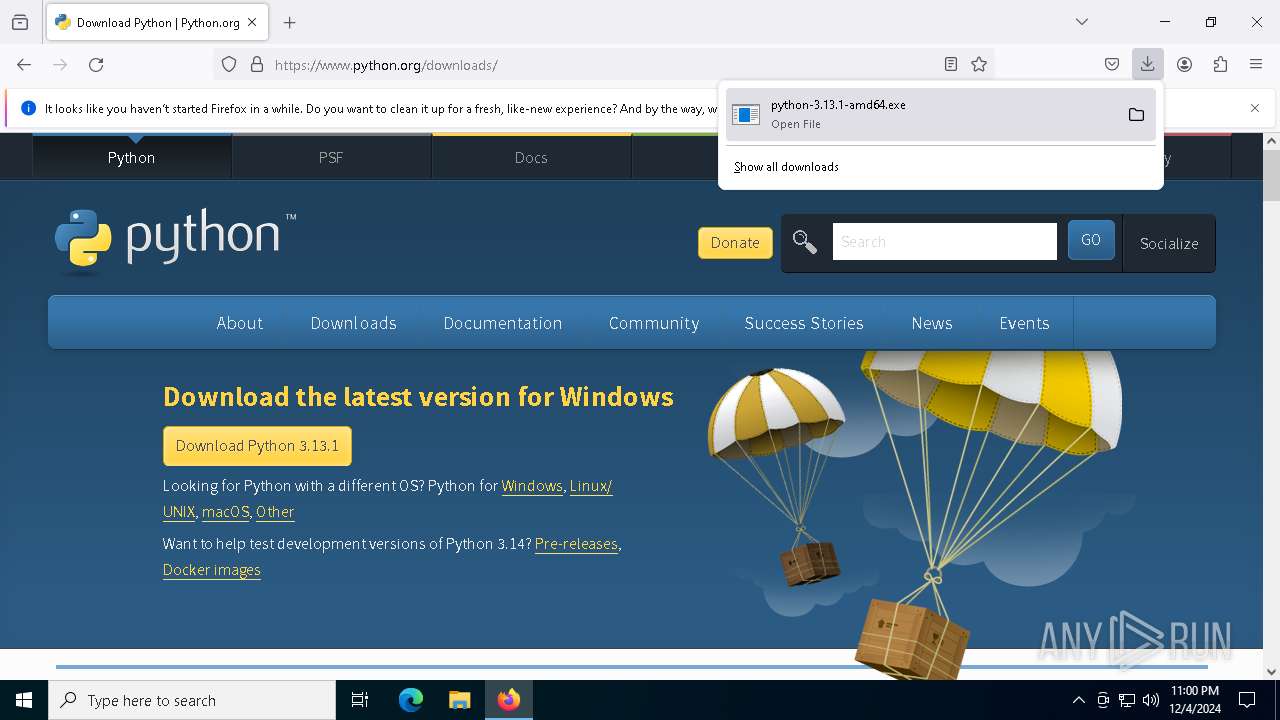Switch to the Docs top tab
The width and height of the screenshot is (1280, 720).
coord(531,157)
